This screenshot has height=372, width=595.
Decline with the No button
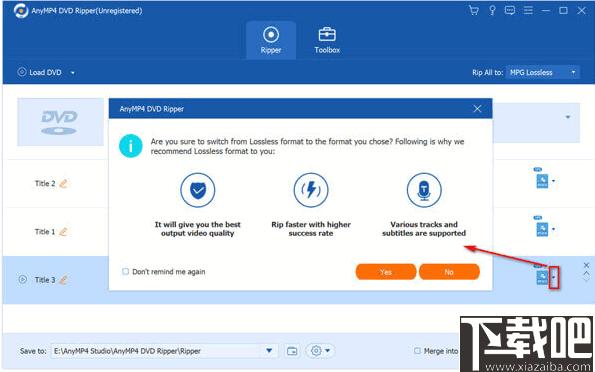[x=449, y=272]
